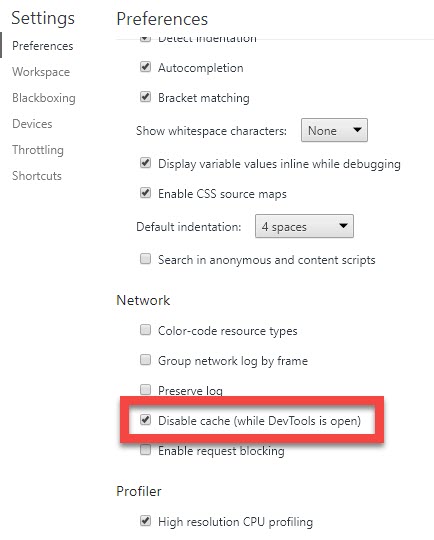Toggle Enable CSS source maps

(x=145, y=193)
